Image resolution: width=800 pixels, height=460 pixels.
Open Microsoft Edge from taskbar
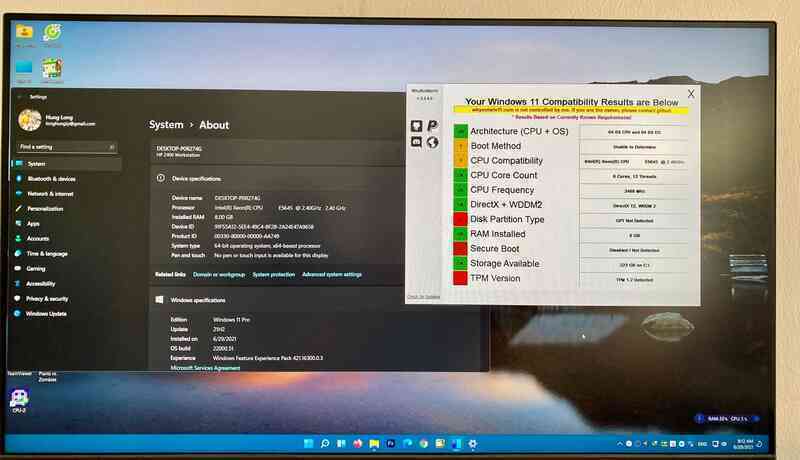click(407, 444)
